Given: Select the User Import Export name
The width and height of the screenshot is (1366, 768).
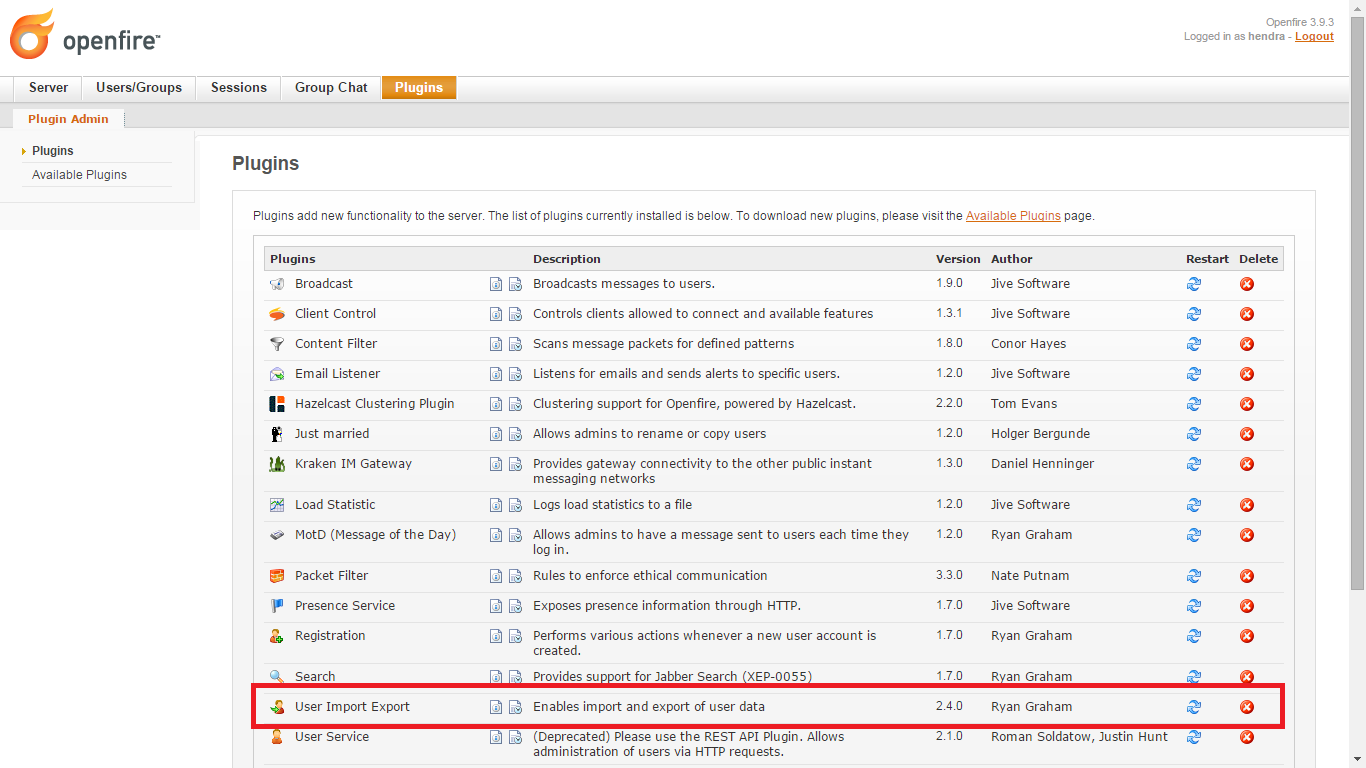Looking at the screenshot, I should click(352, 707).
